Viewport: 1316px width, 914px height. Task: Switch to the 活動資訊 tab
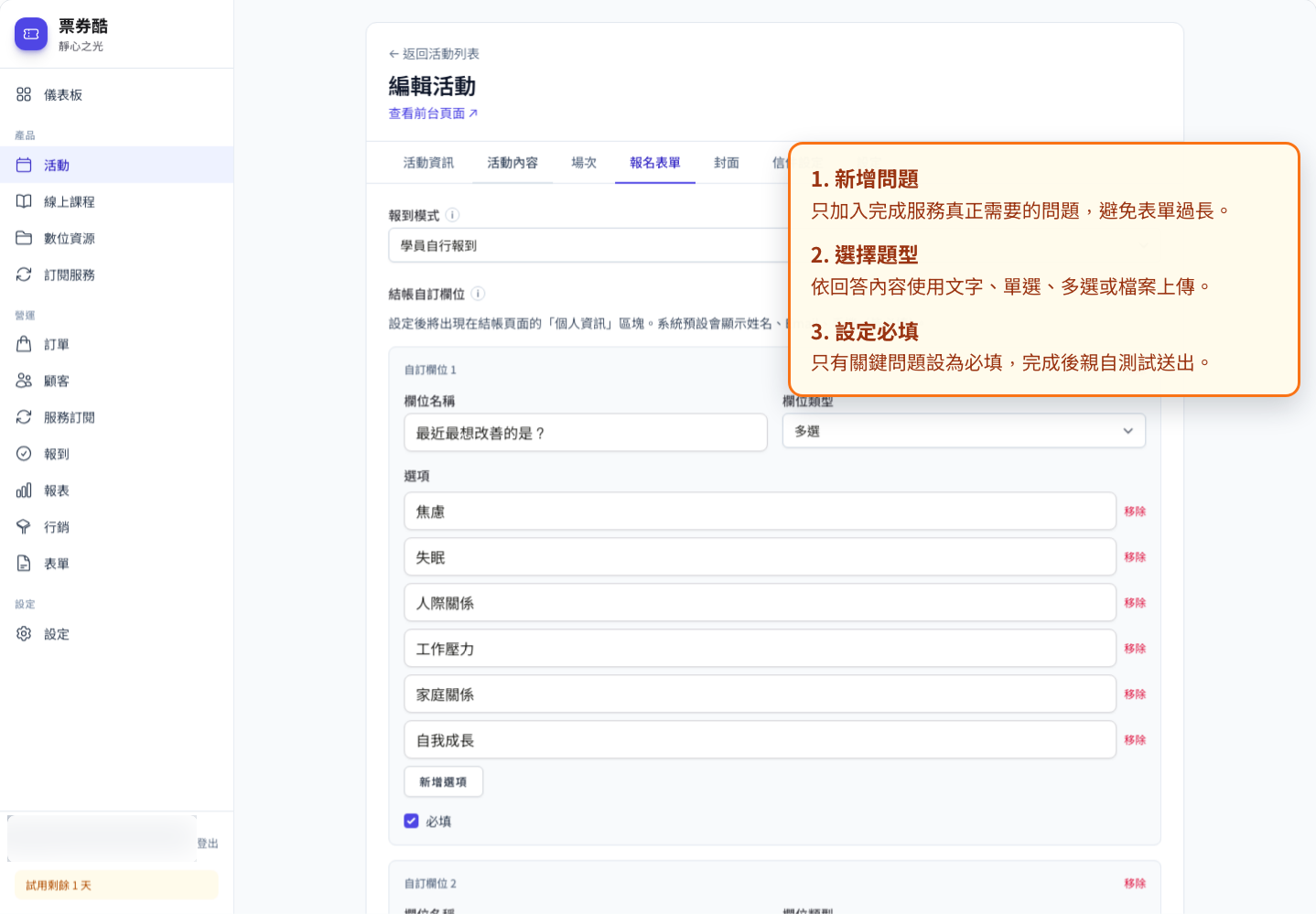(428, 163)
